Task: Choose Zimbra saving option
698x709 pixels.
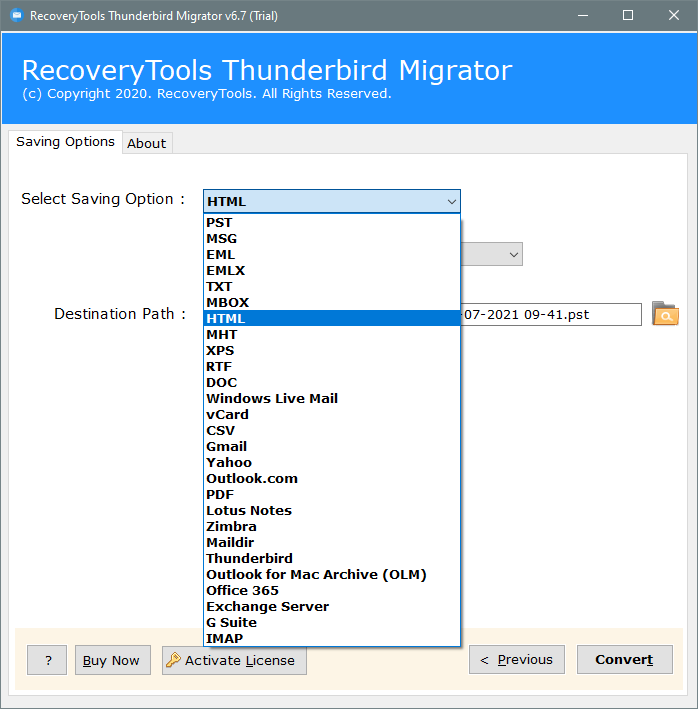Action: (x=332, y=526)
